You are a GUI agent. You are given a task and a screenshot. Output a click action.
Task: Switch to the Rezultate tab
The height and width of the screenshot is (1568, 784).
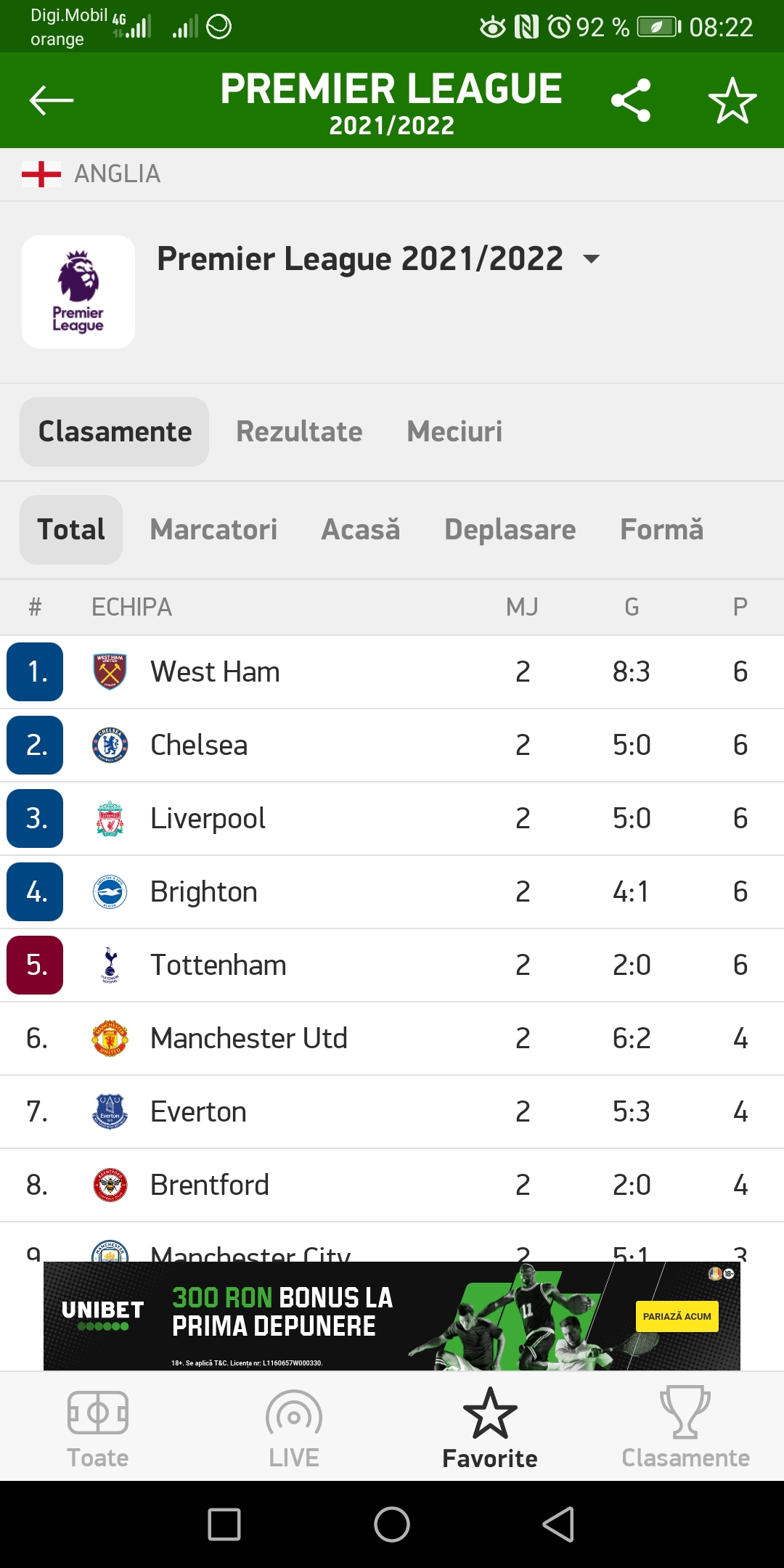pos(299,430)
